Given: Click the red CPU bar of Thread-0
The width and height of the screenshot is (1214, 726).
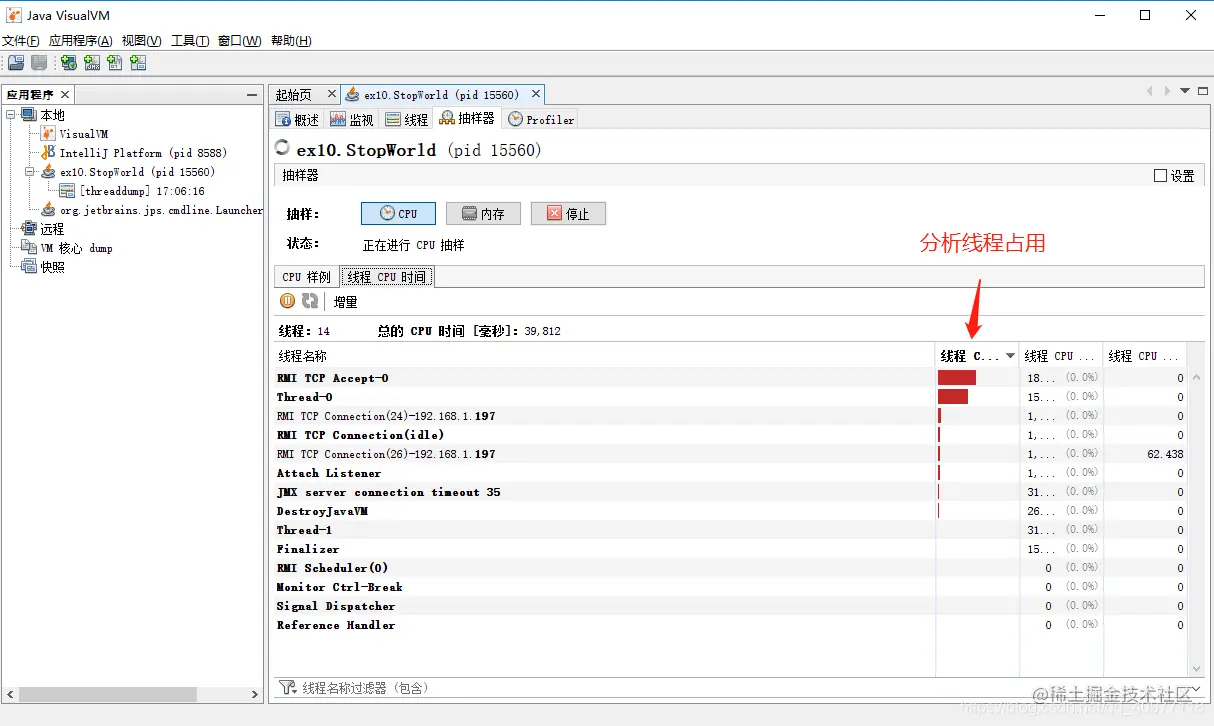Looking at the screenshot, I should click(x=953, y=397).
